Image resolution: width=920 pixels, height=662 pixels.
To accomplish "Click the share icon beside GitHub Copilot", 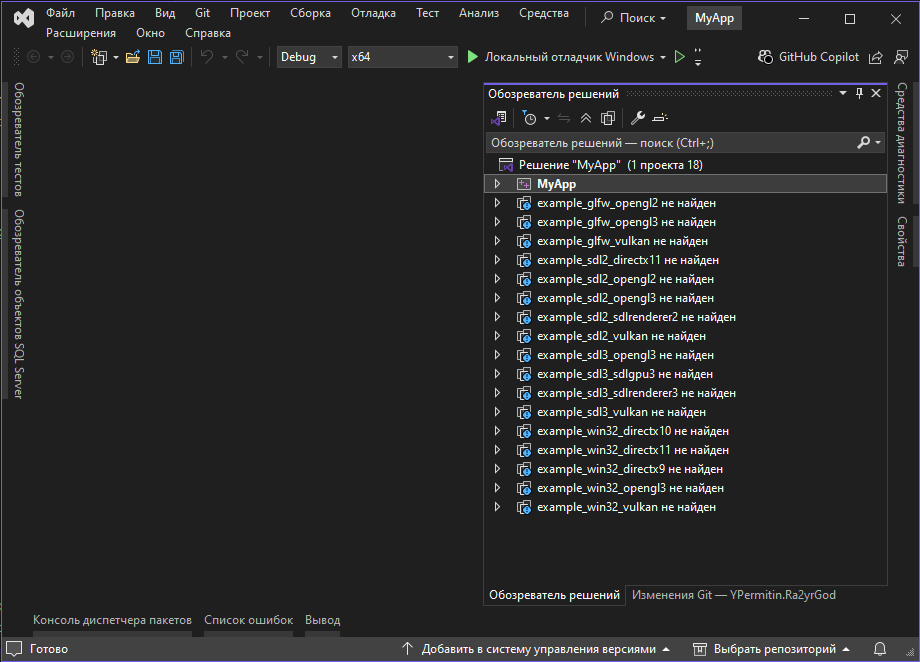I will pyautogui.click(x=875, y=57).
